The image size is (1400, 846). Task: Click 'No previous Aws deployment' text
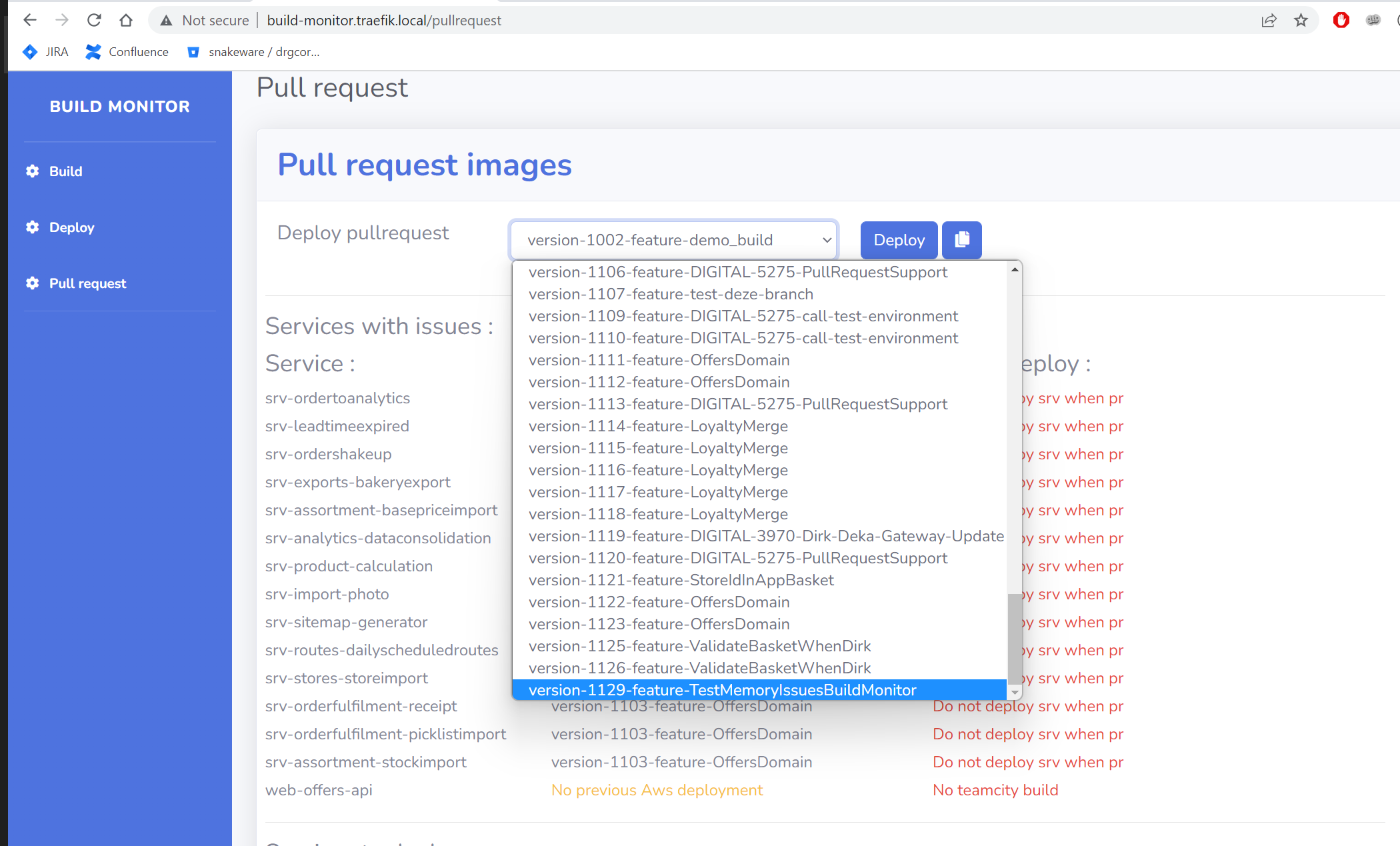(657, 790)
